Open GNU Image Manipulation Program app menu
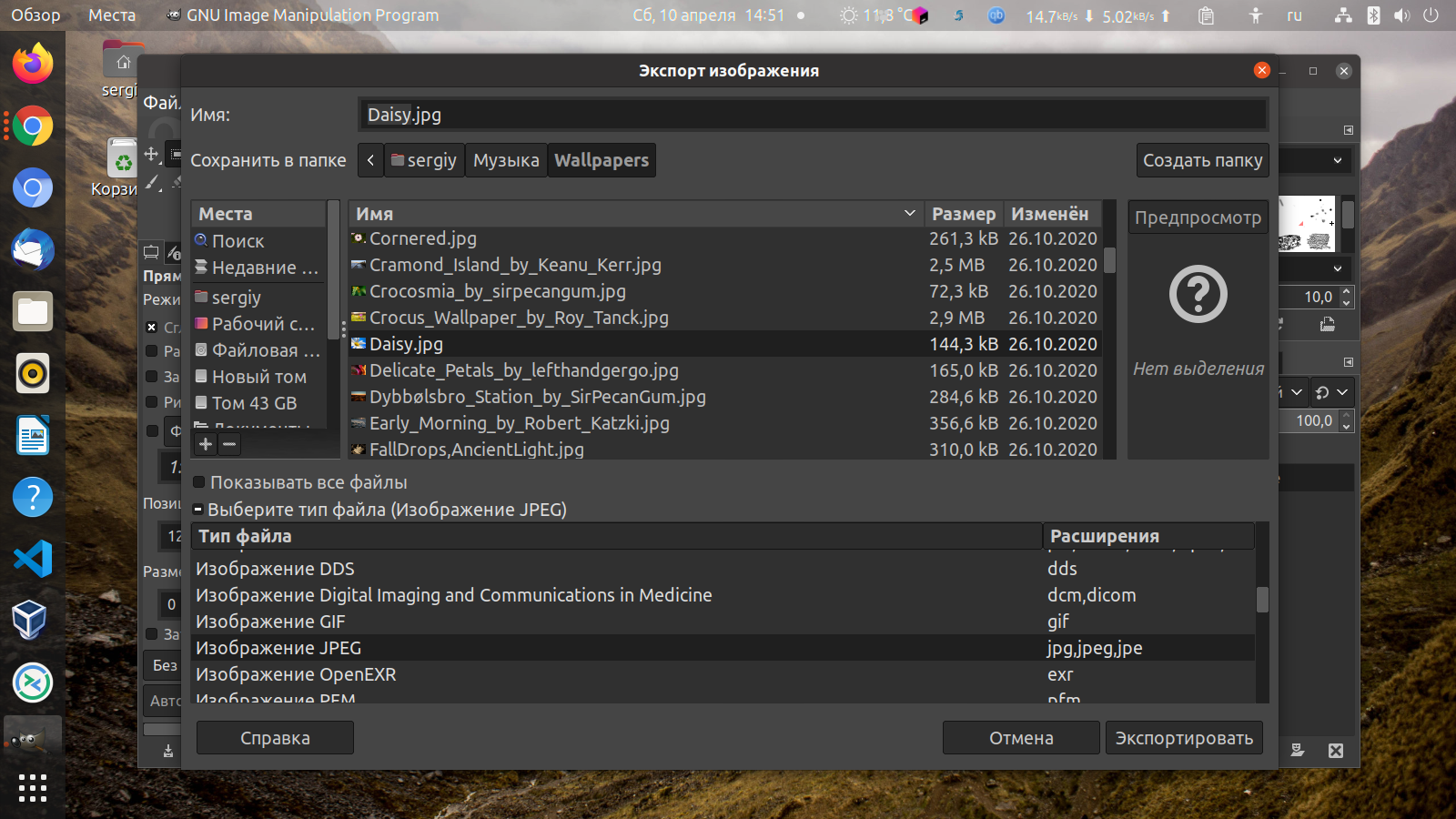The height and width of the screenshot is (819, 1456). pos(302,15)
